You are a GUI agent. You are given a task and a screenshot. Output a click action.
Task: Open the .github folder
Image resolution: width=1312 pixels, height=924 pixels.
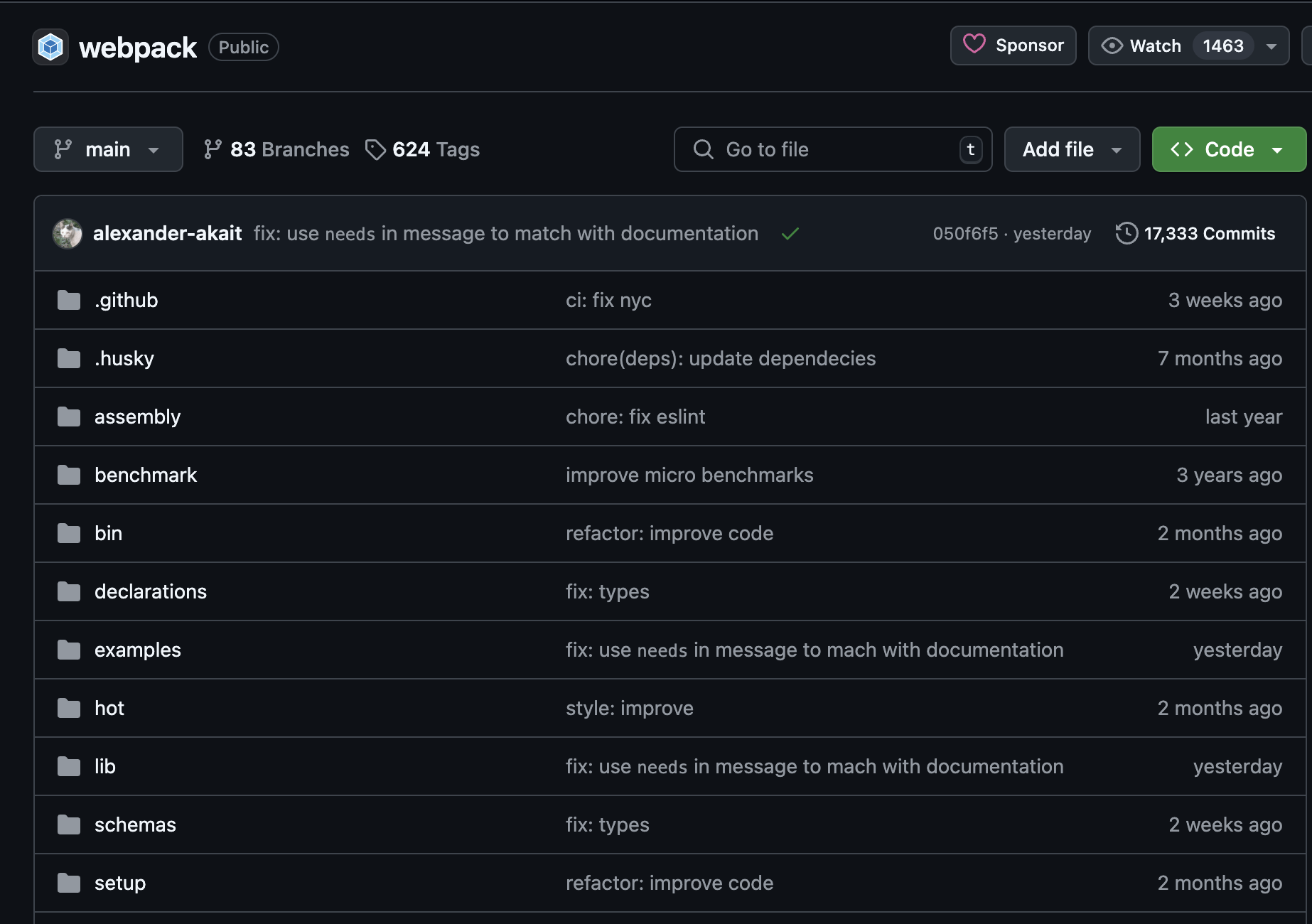tap(127, 300)
